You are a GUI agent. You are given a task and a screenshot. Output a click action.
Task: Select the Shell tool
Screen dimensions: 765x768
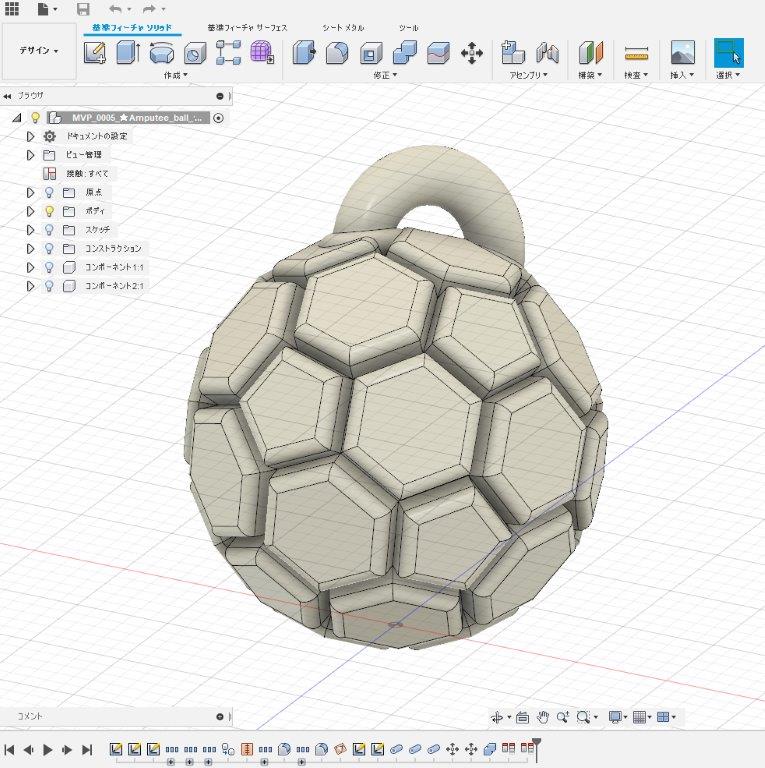point(371,53)
